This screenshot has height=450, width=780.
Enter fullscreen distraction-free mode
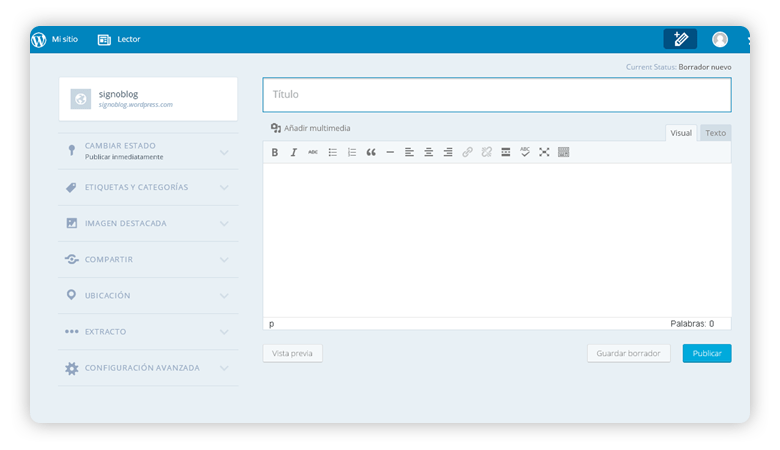[544, 152]
